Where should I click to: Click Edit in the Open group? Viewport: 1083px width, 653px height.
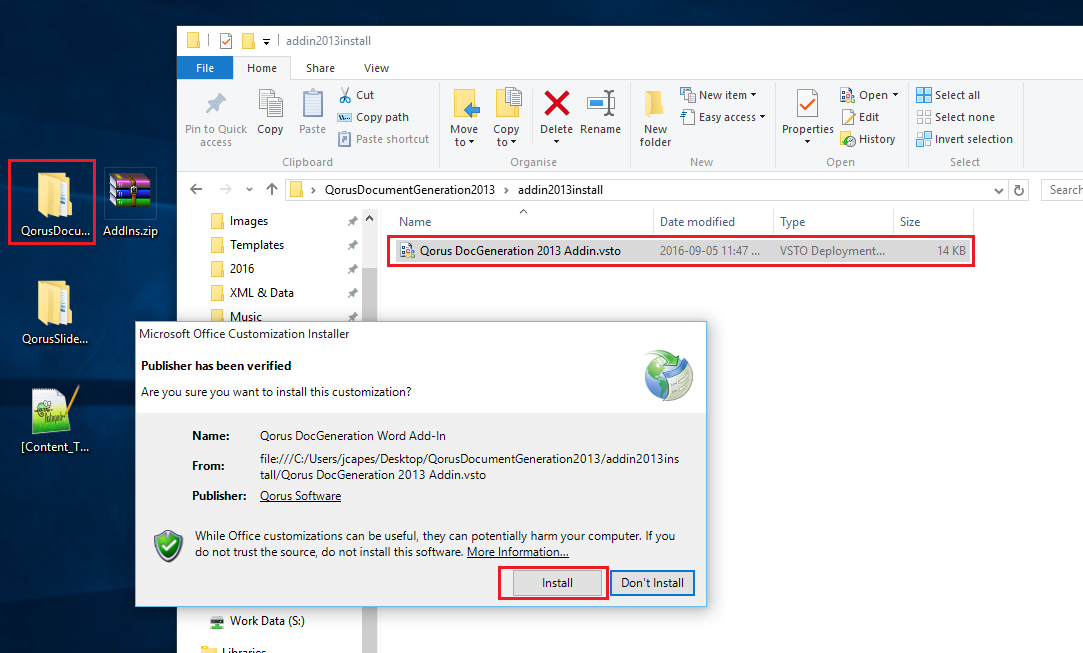tap(860, 117)
